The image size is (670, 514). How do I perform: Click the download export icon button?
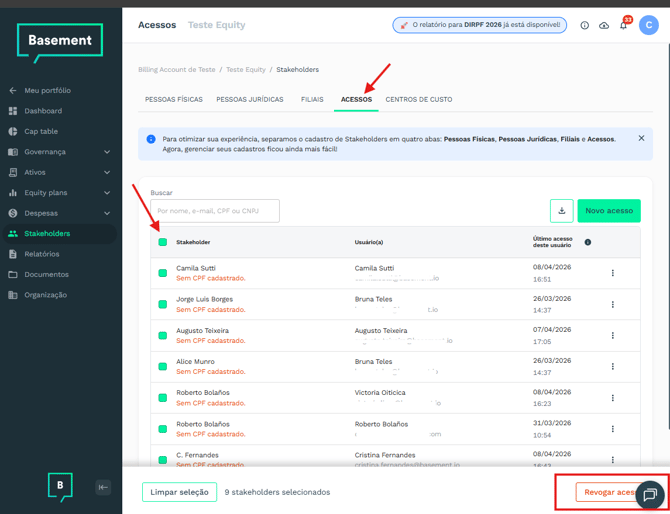coord(561,210)
